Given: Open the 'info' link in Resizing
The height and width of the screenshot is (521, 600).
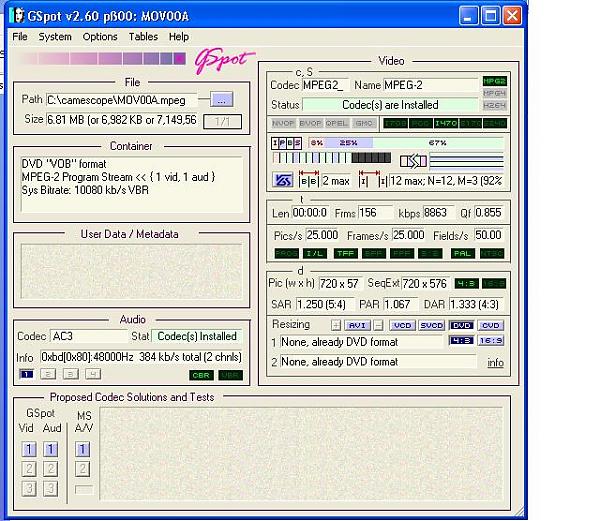Looking at the screenshot, I should [496, 362].
